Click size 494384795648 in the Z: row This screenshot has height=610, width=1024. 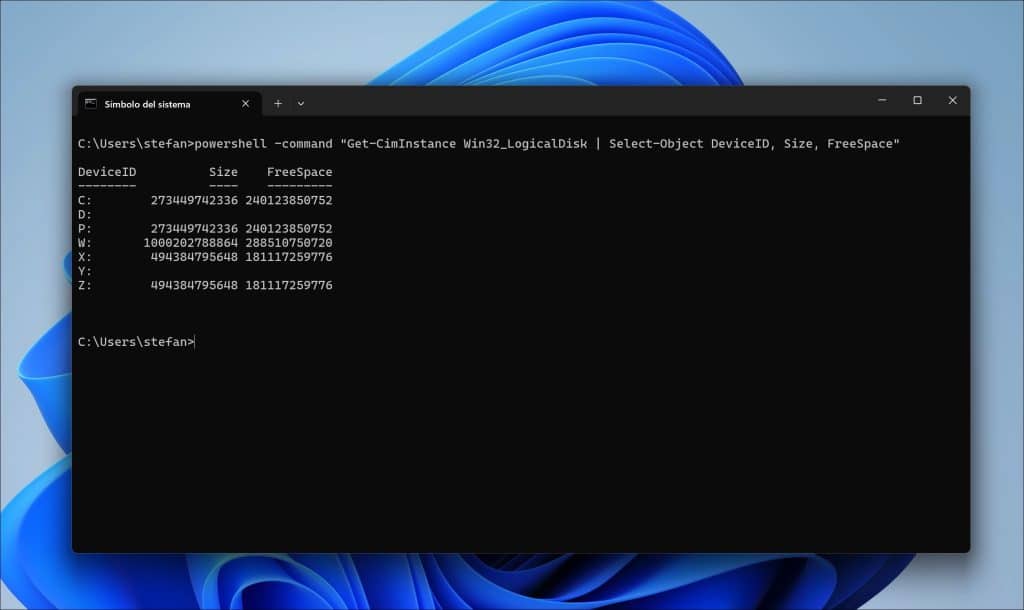(195, 285)
